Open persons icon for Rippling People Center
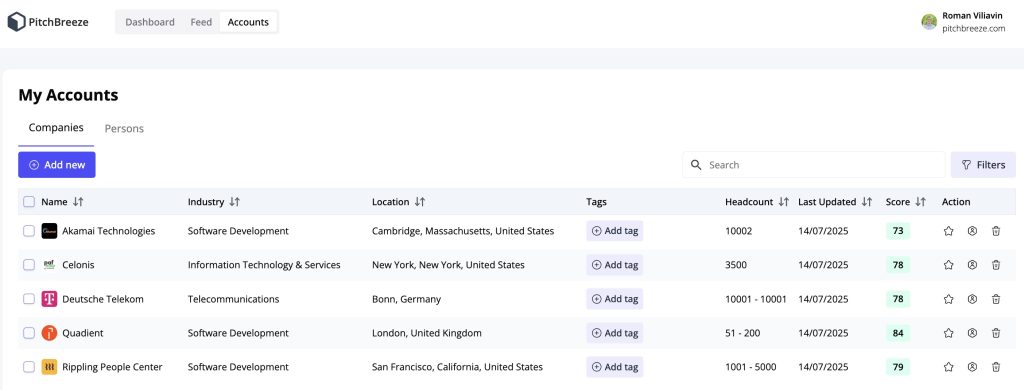This screenshot has height=390, width=1024. pos(972,366)
